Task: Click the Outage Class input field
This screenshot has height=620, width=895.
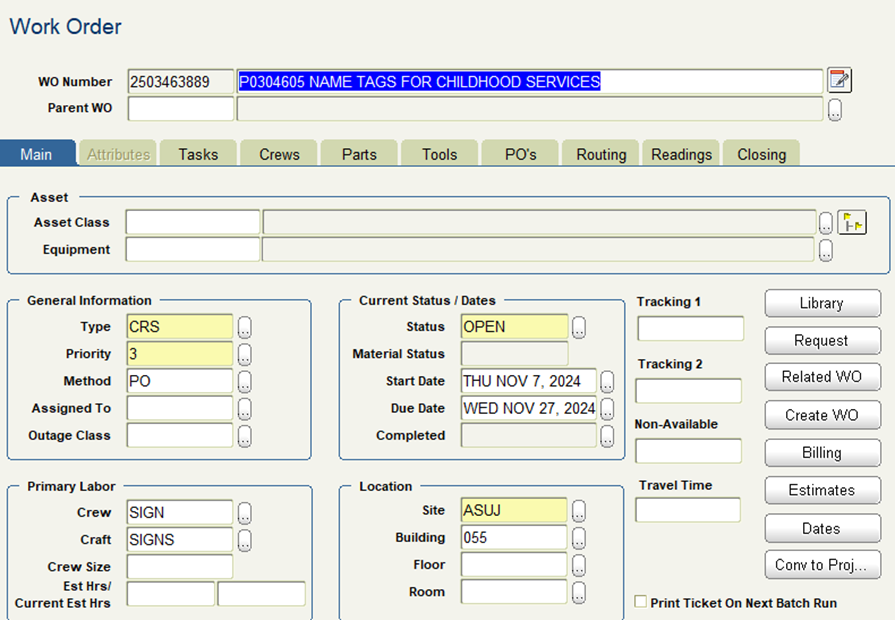Action: pyautogui.click(x=180, y=436)
